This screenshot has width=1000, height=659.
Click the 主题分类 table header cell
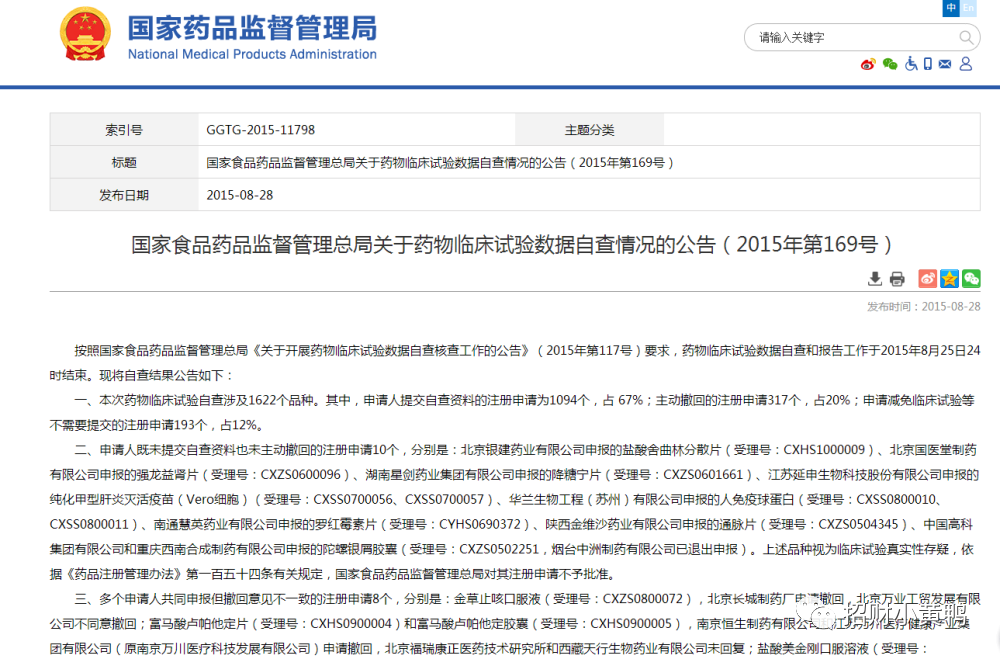(589, 130)
